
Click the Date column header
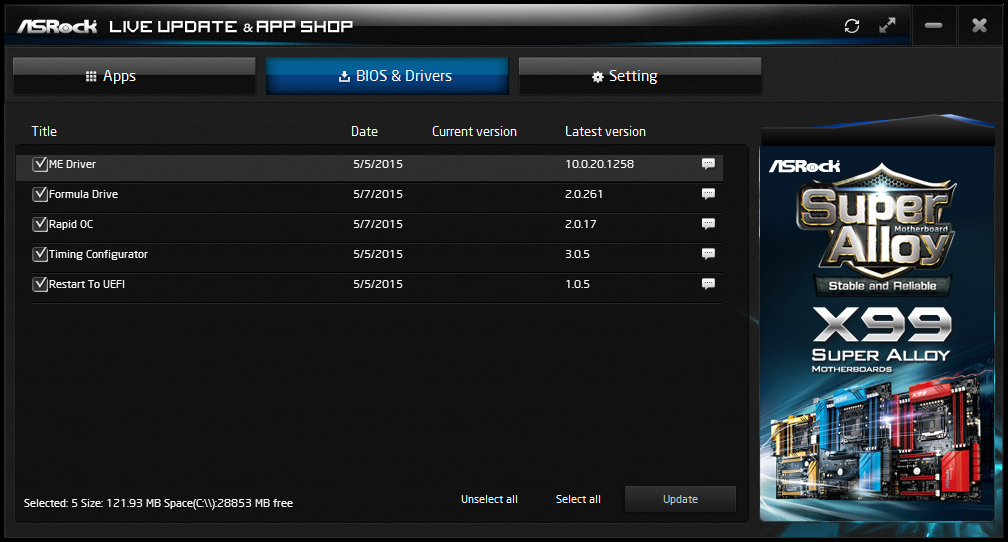(364, 131)
